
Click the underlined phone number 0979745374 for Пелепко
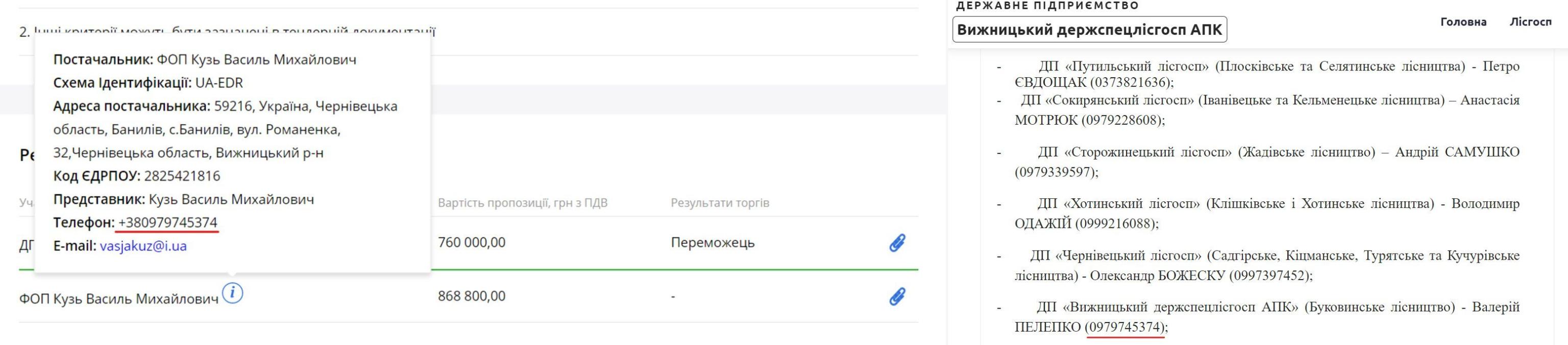pos(1125,327)
